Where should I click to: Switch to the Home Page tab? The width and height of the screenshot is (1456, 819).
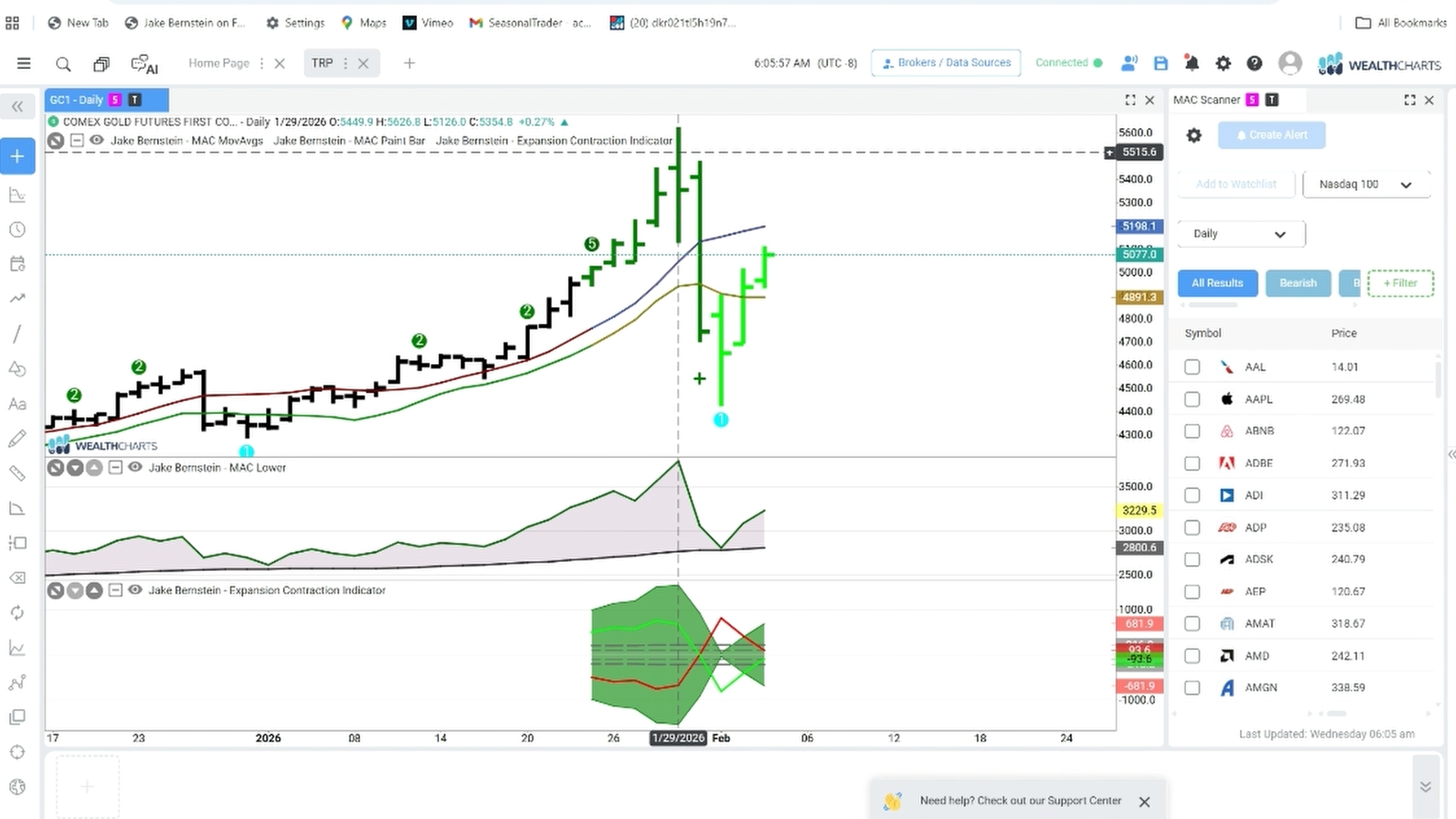[219, 64]
